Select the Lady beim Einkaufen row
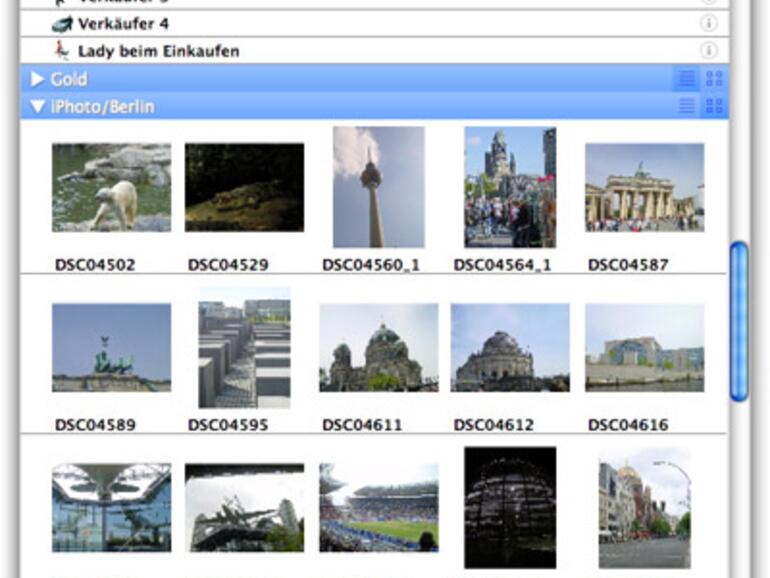The image size is (770, 578). tap(375, 50)
